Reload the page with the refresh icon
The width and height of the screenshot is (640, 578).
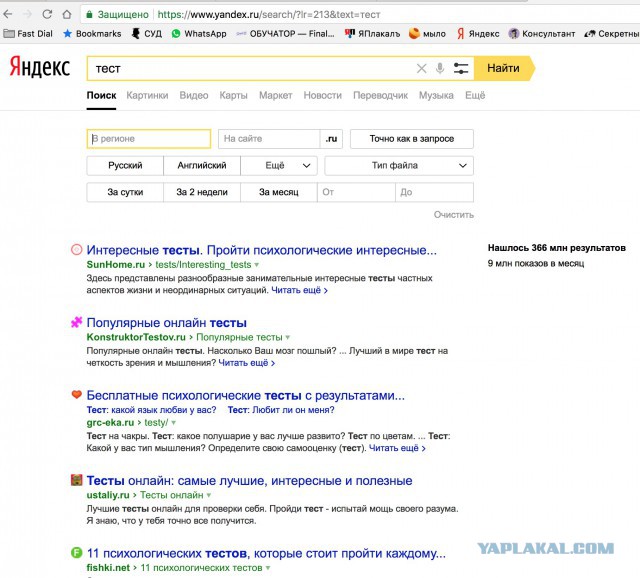[x=47, y=14]
